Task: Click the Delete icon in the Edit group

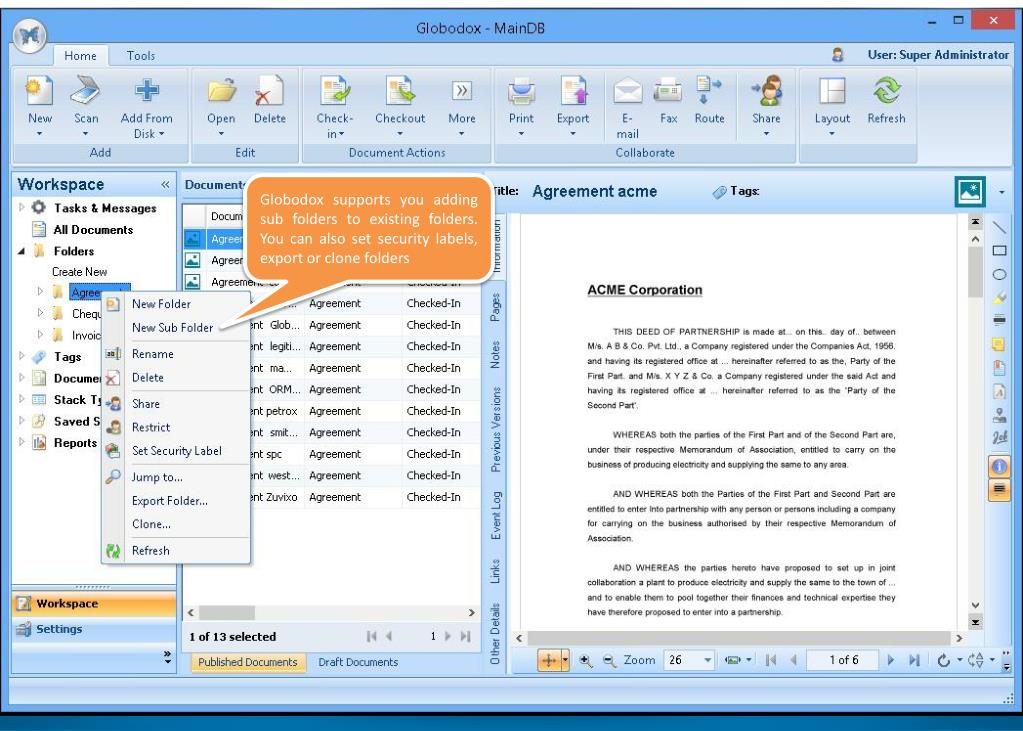Action: (x=269, y=90)
